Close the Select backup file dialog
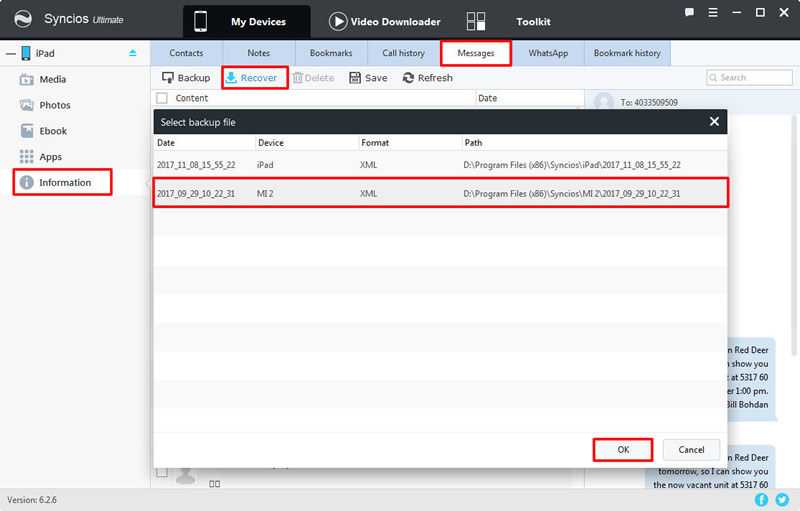This screenshot has width=800, height=511. pyautogui.click(x=714, y=121)
